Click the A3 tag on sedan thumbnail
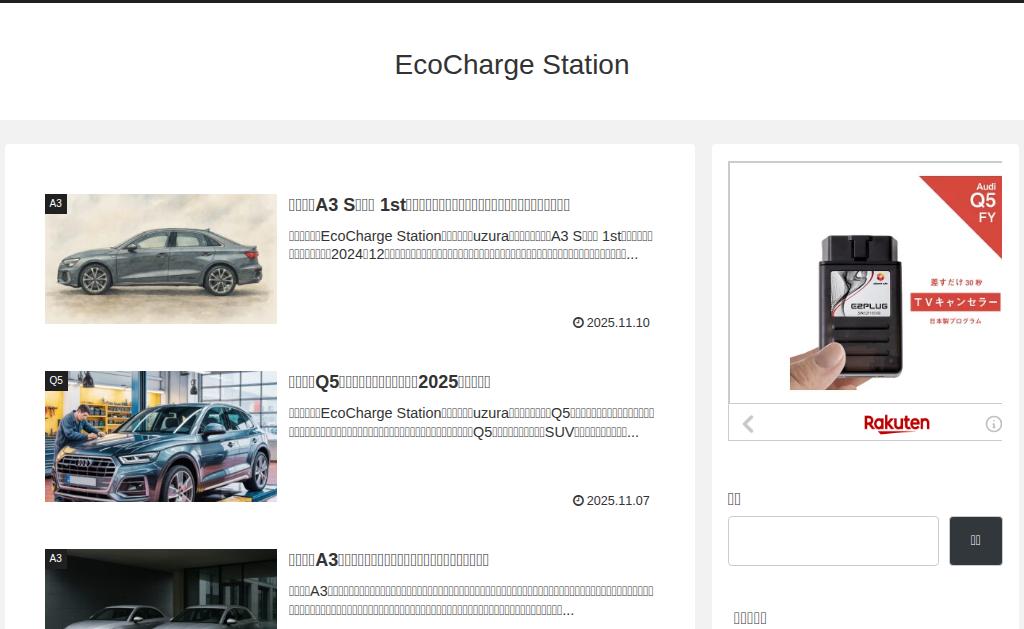 point(56,203)
